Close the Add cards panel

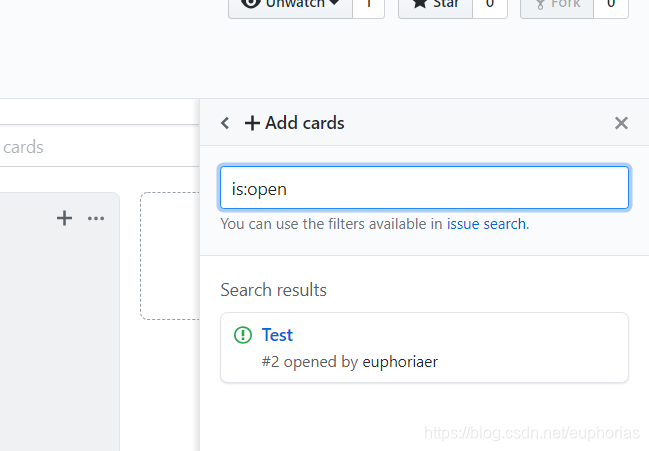(621, 123)
